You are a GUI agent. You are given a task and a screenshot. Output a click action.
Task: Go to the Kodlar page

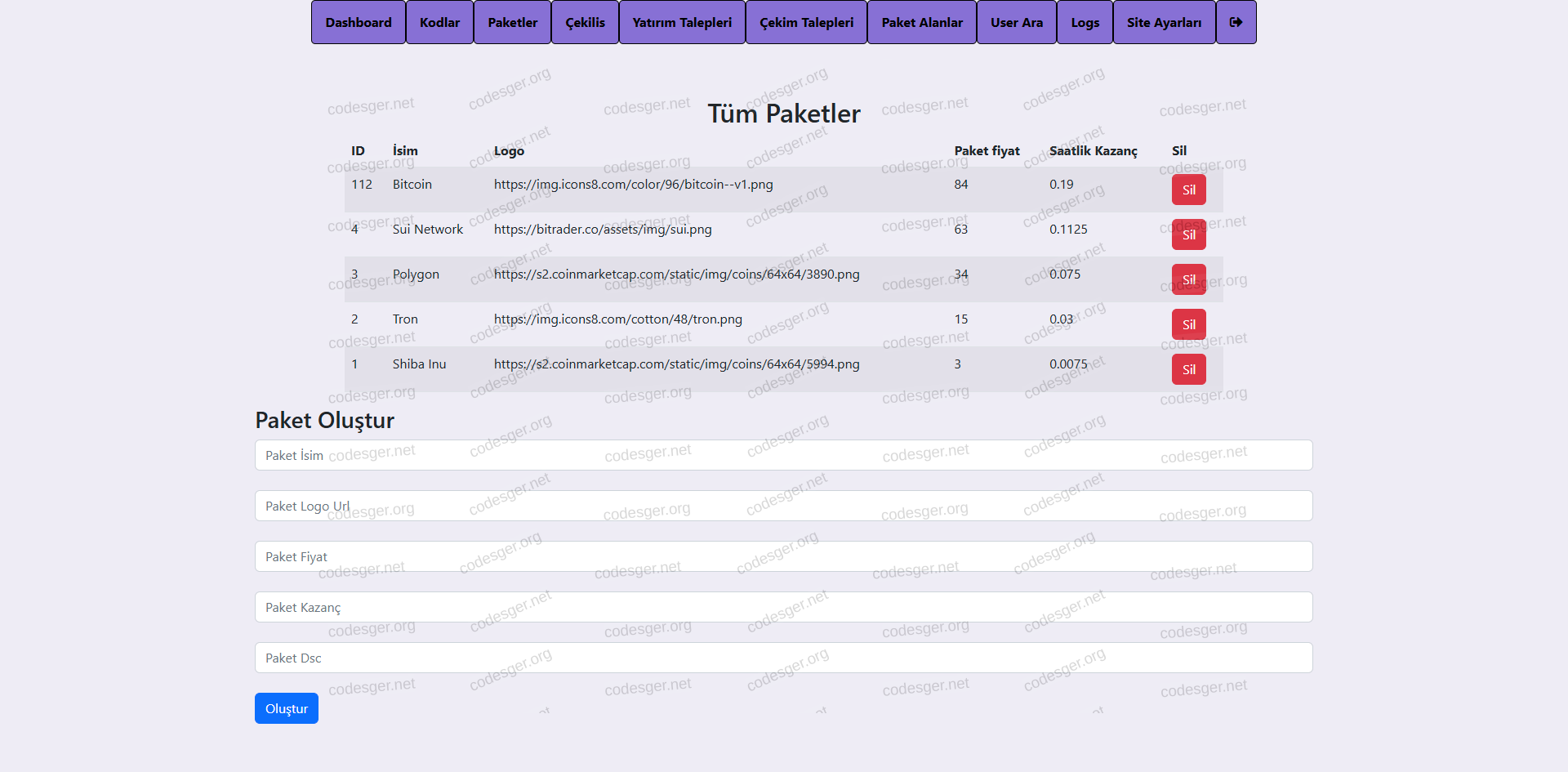click(439, 22)
